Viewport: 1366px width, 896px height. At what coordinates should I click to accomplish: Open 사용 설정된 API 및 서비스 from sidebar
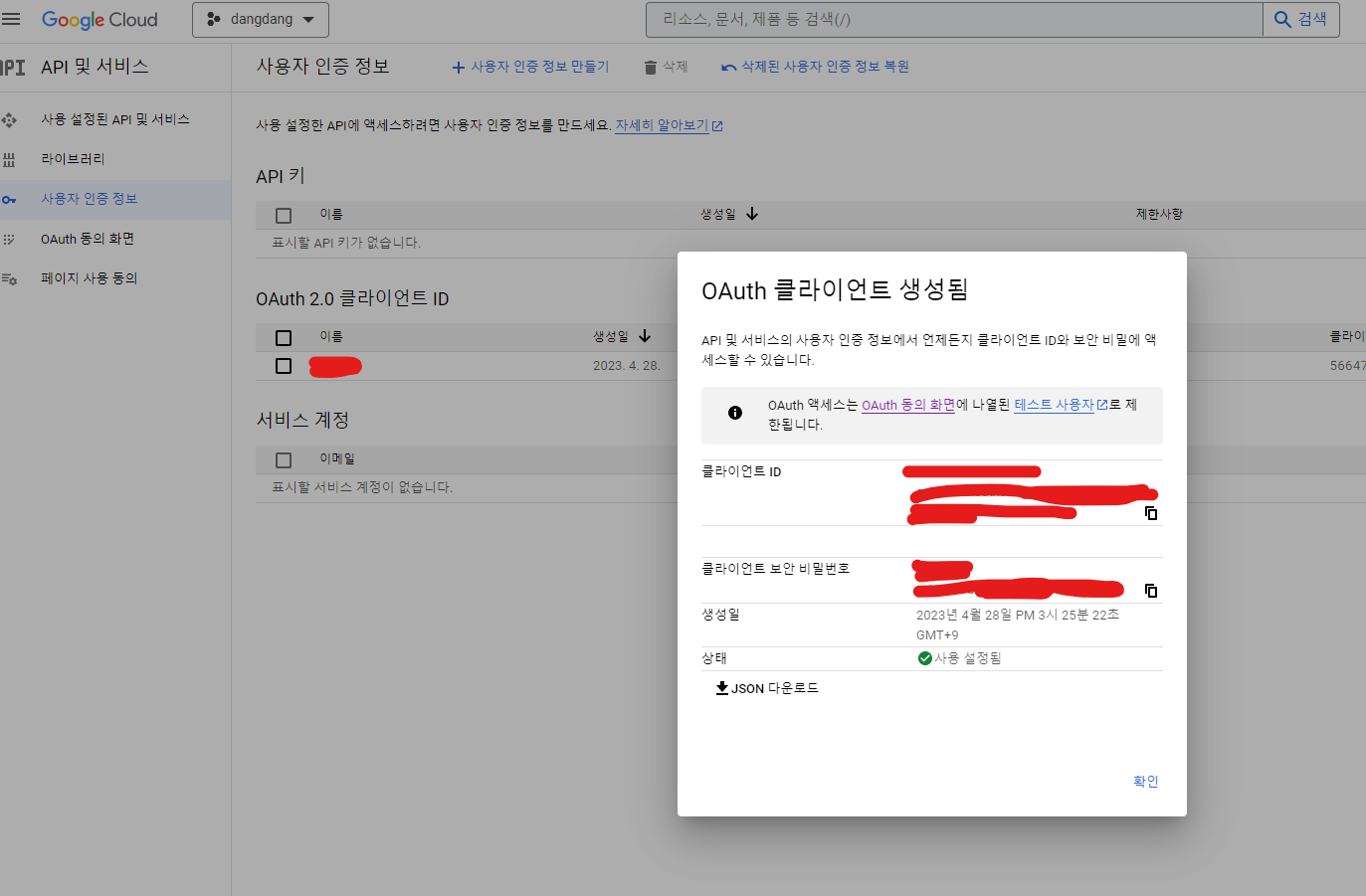pyautogui.click(x=9, y=119)
